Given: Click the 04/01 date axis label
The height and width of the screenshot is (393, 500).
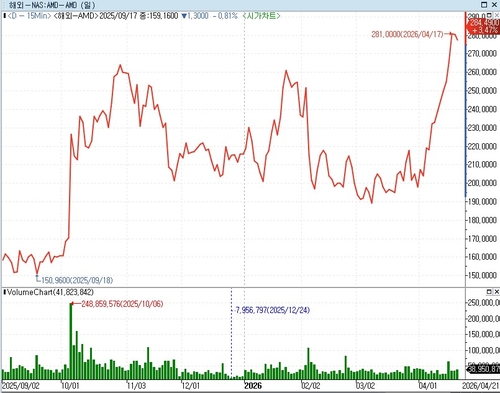Looking at the screenshot, I should pyautogui.click(x=428, y=386).
